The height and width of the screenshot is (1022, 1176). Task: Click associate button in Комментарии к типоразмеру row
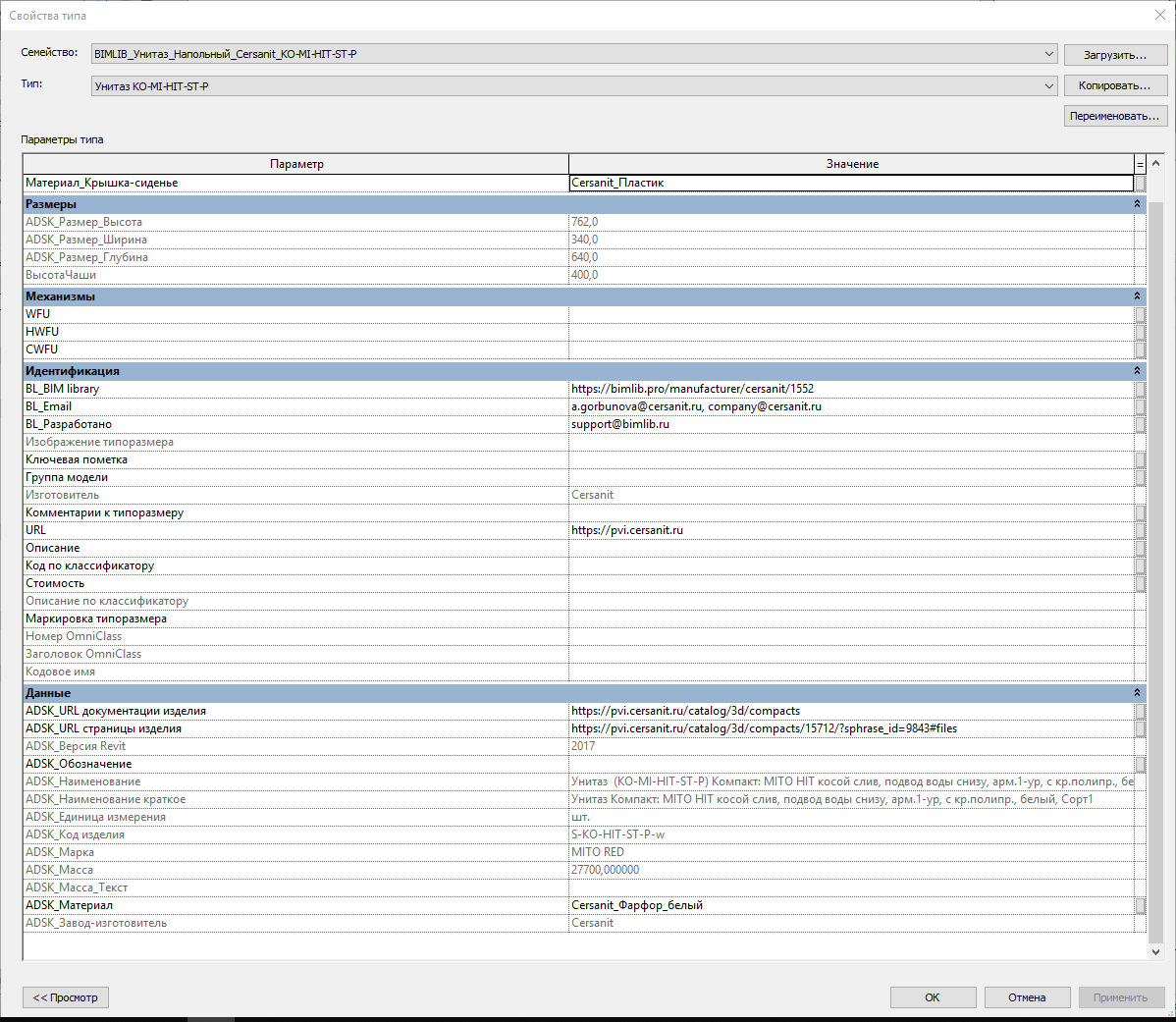click(1140, 512)
